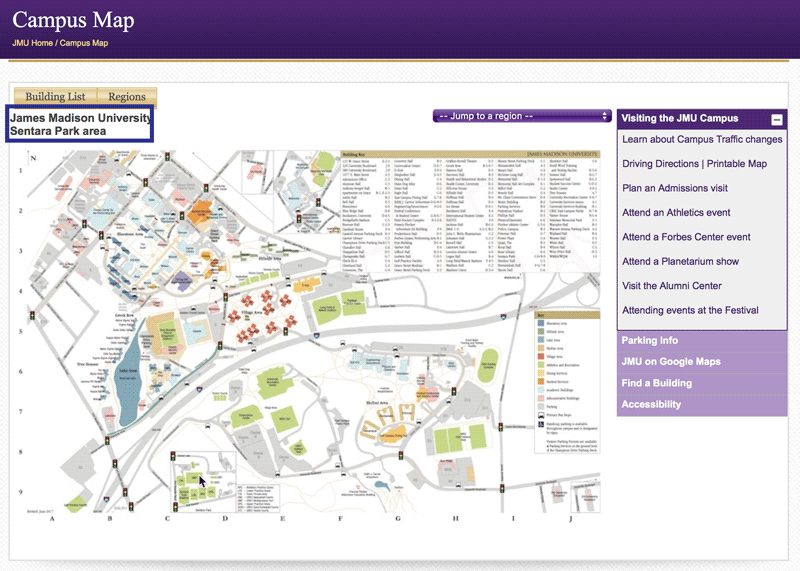The image size is (800, 571).
Task: Click the Student Services legend swatch
Action: tap(541, 382)
